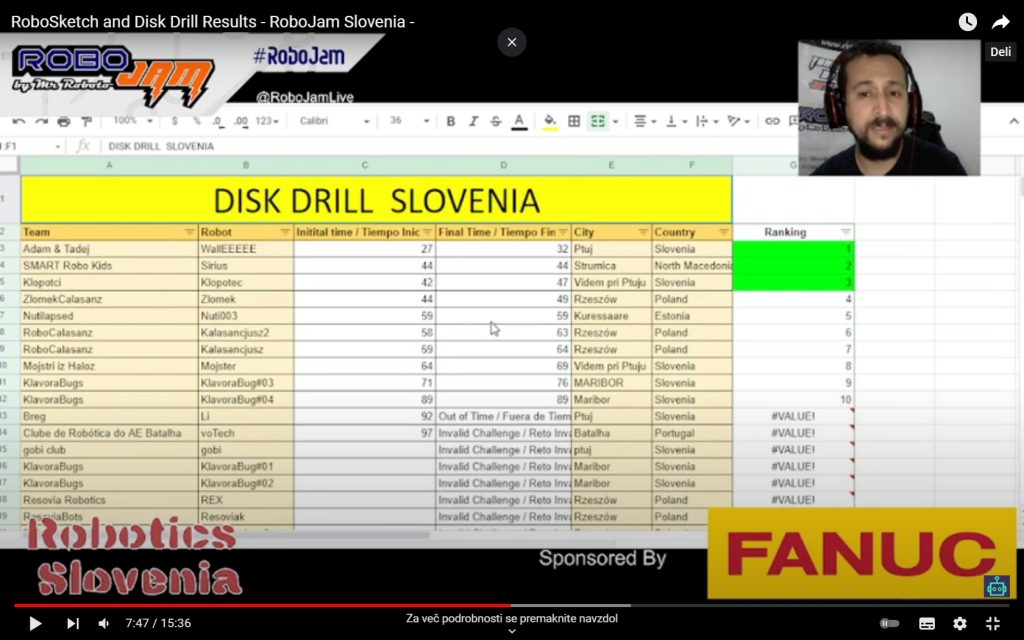Open the Ranking column filter

846,232
